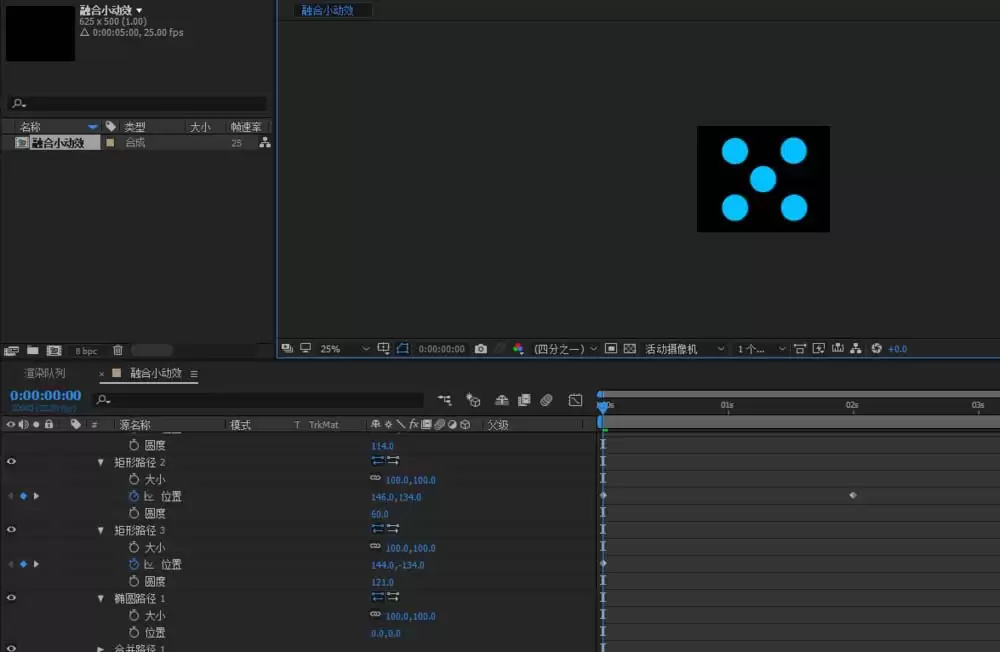
Task: Create a new folder in project panel
Action: pyautogui.click(x=33, y=350)
